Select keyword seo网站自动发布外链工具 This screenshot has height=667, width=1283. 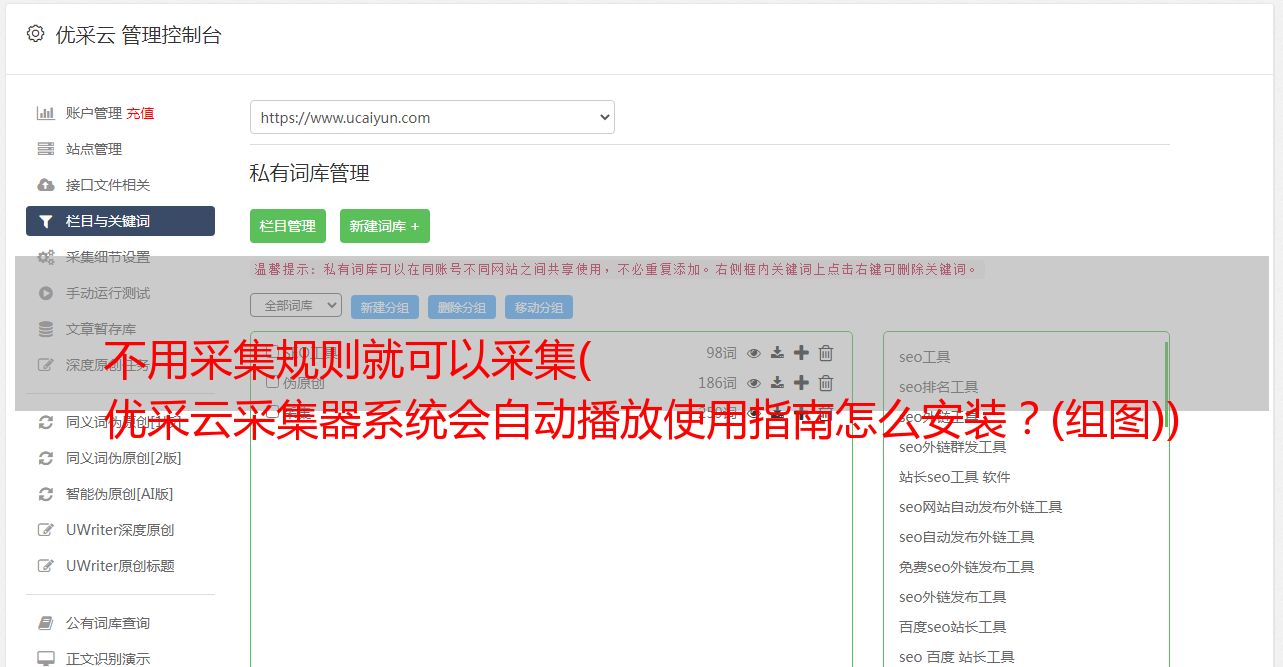click(x=980, y=507)
